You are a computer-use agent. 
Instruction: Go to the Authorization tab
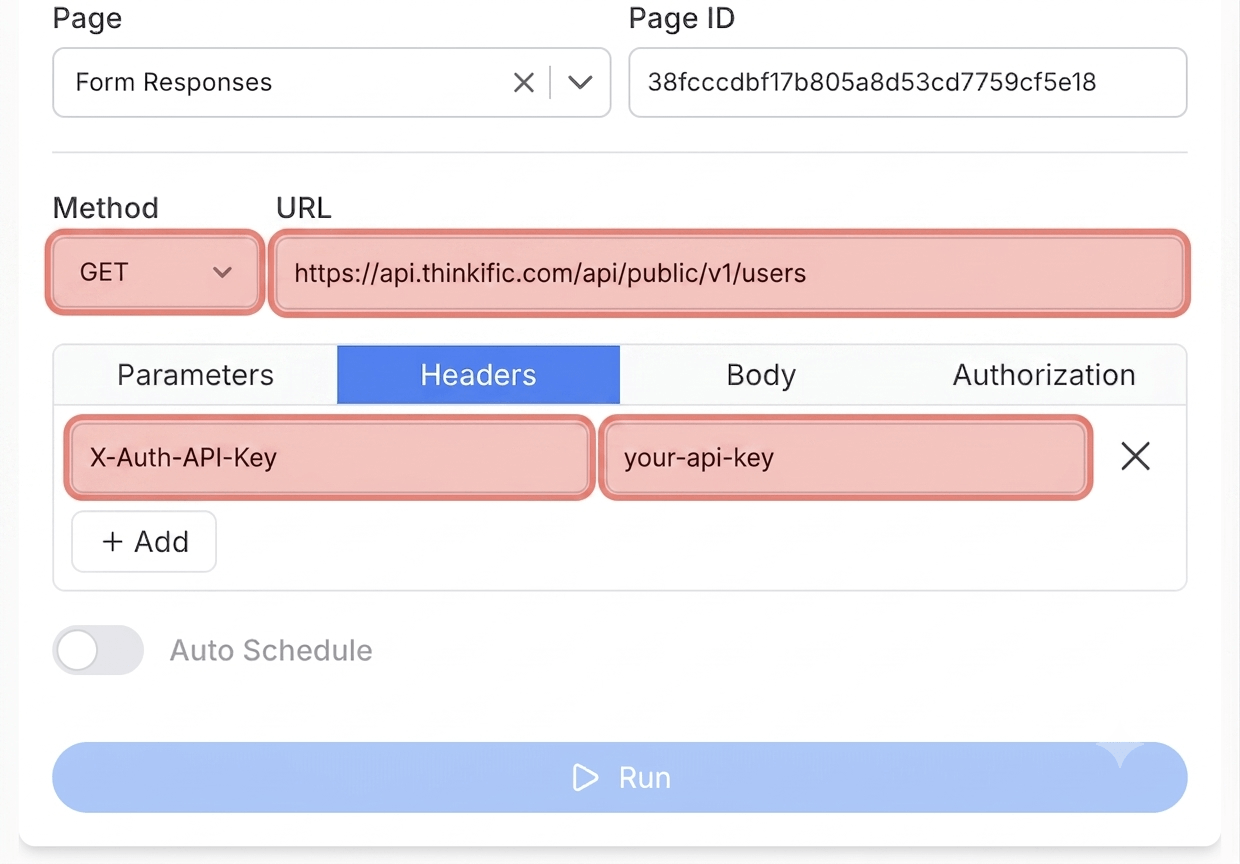(x=1044, y=375)
